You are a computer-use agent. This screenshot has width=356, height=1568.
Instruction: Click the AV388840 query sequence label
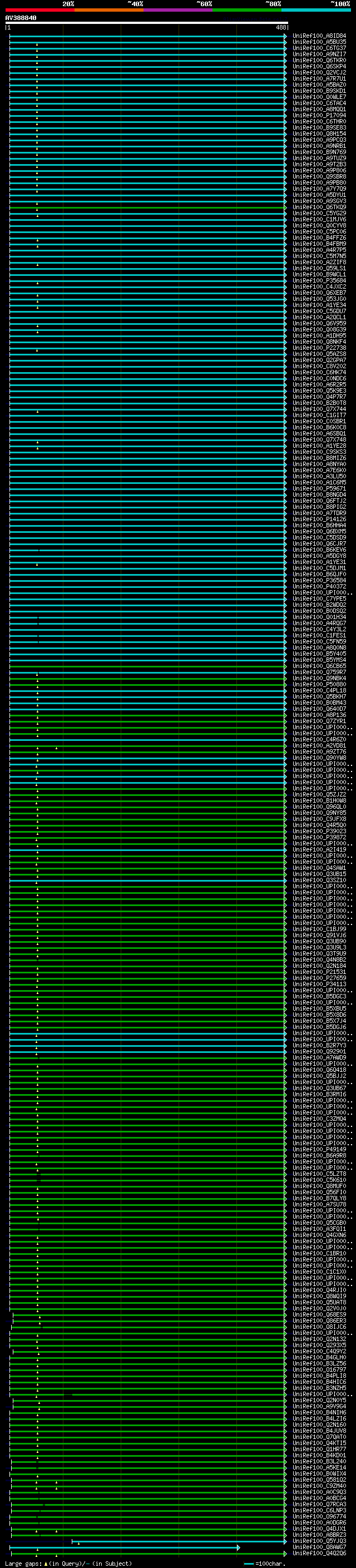pos(21,18)
